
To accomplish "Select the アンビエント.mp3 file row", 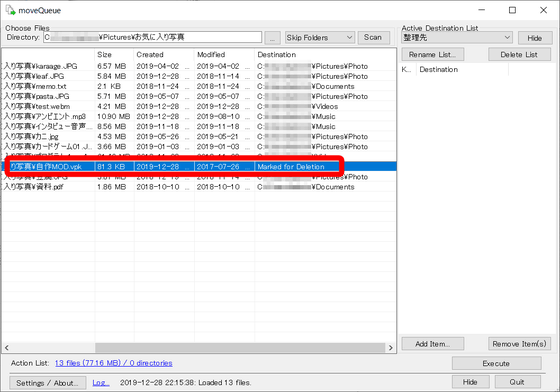I will [x=199, y=116].
